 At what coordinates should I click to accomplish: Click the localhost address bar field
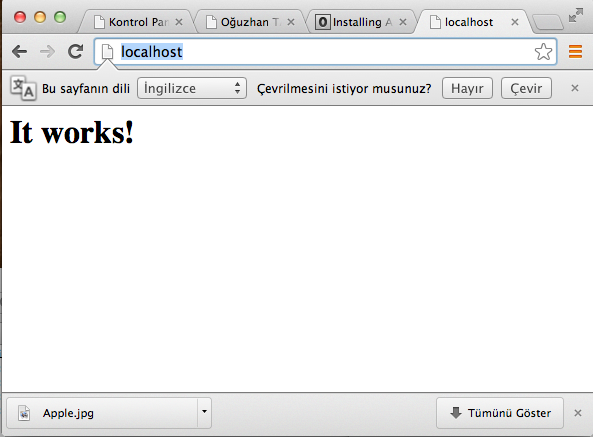click(325, 52)
